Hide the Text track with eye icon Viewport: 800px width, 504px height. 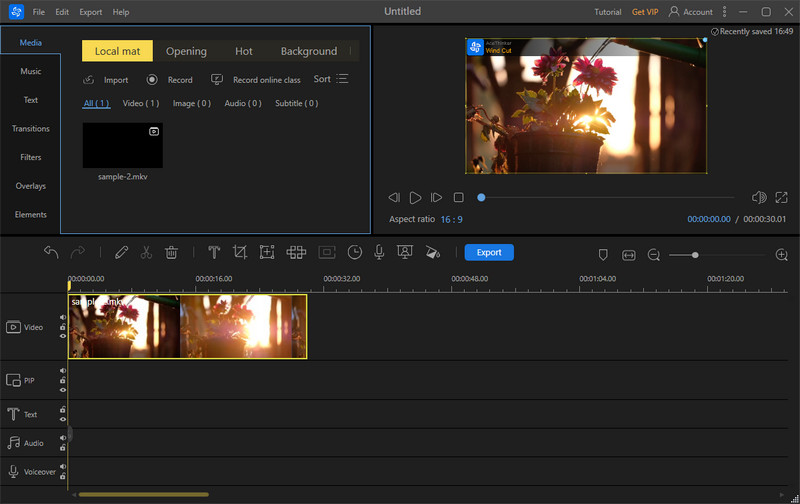pos(63,419)
